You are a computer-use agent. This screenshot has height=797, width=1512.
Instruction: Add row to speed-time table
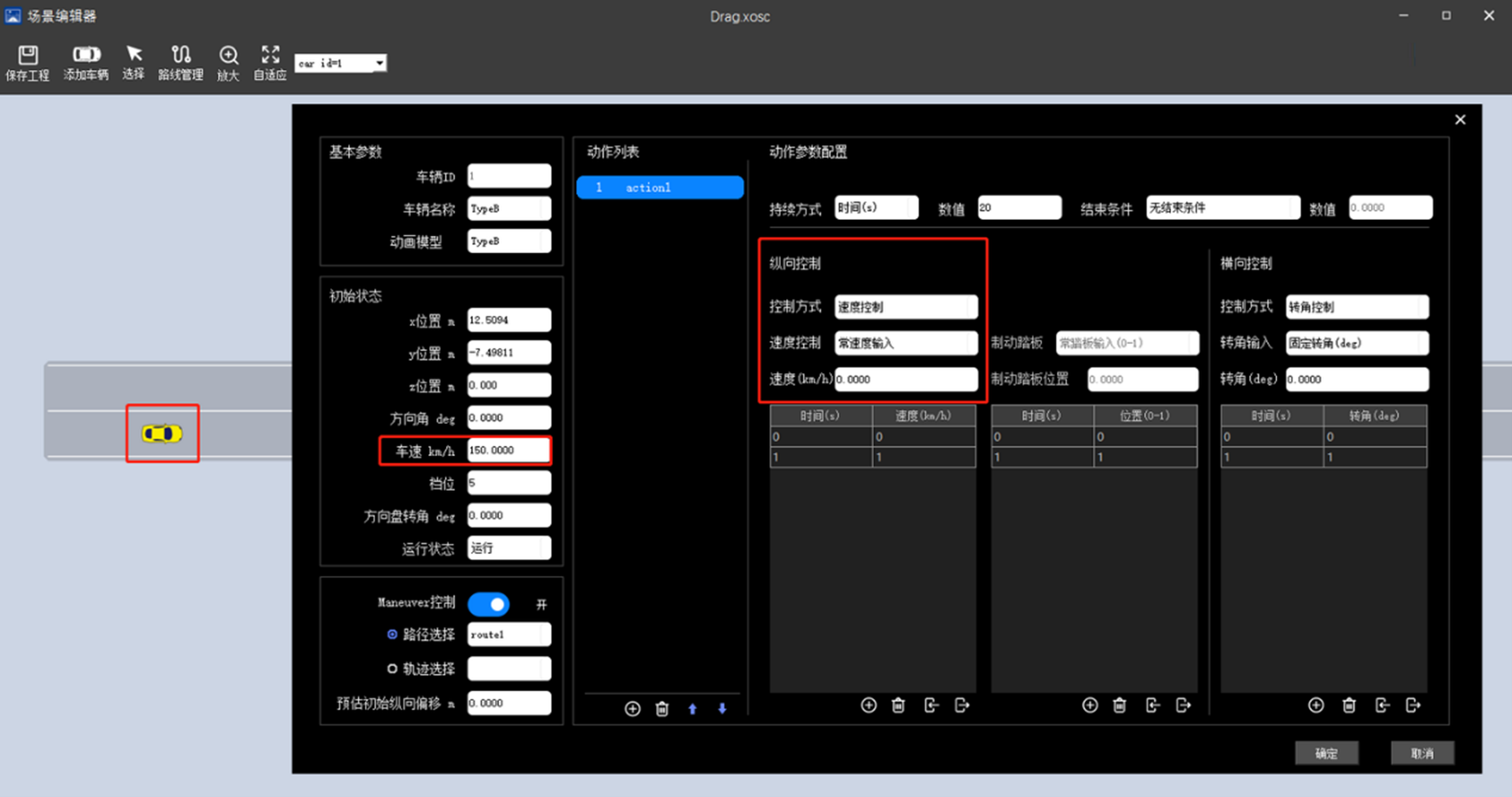868,705
